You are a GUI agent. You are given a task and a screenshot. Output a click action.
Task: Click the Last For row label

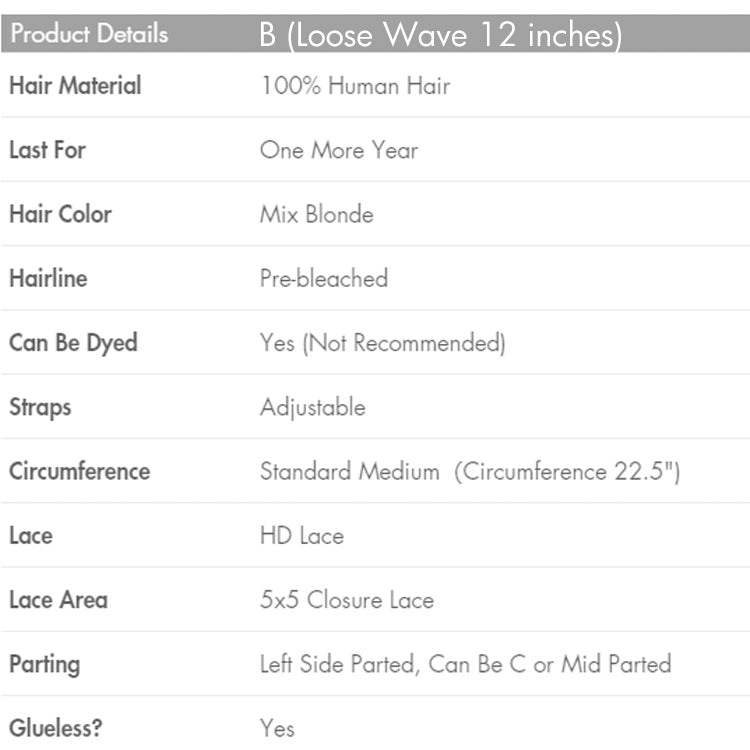click(47, 150)
